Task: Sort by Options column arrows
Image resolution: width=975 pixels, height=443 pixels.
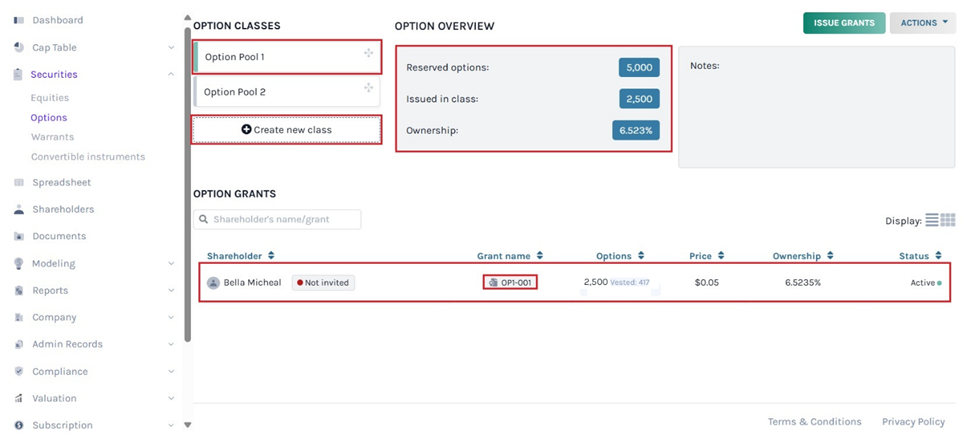Action: pos(640,256)
